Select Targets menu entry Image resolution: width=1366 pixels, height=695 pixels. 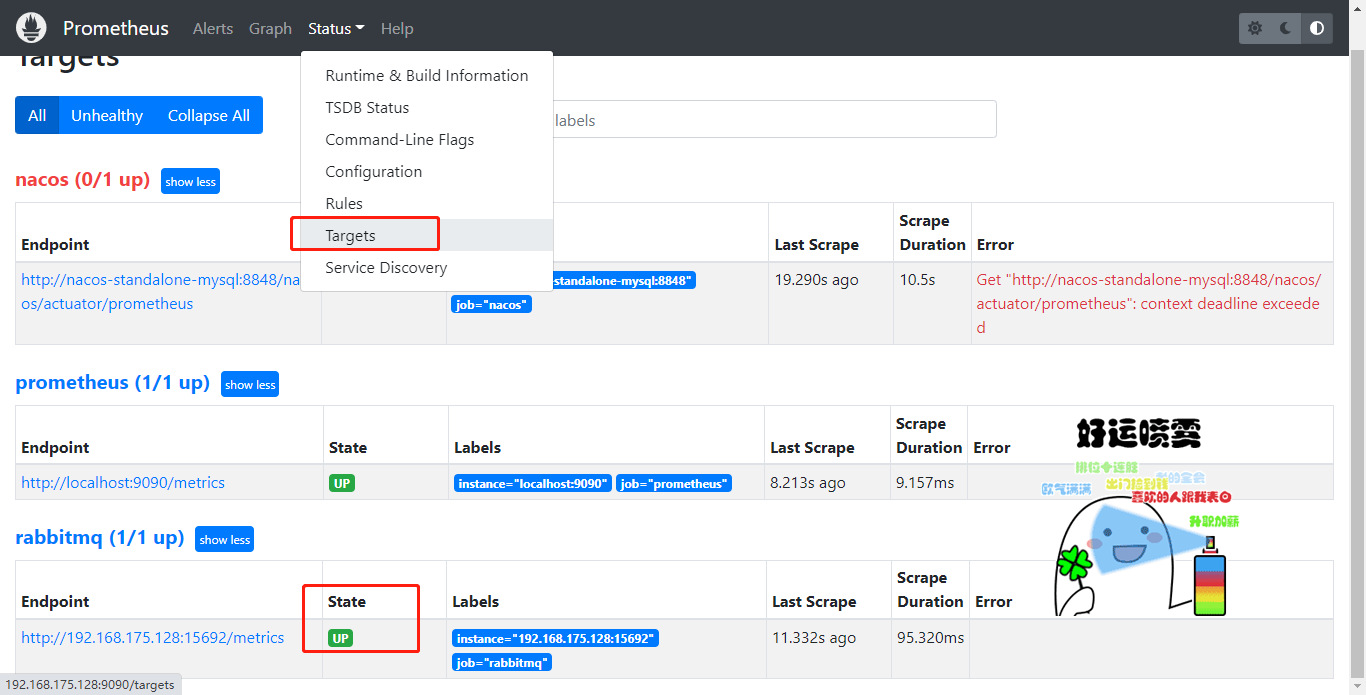click(x=427, y=236)
